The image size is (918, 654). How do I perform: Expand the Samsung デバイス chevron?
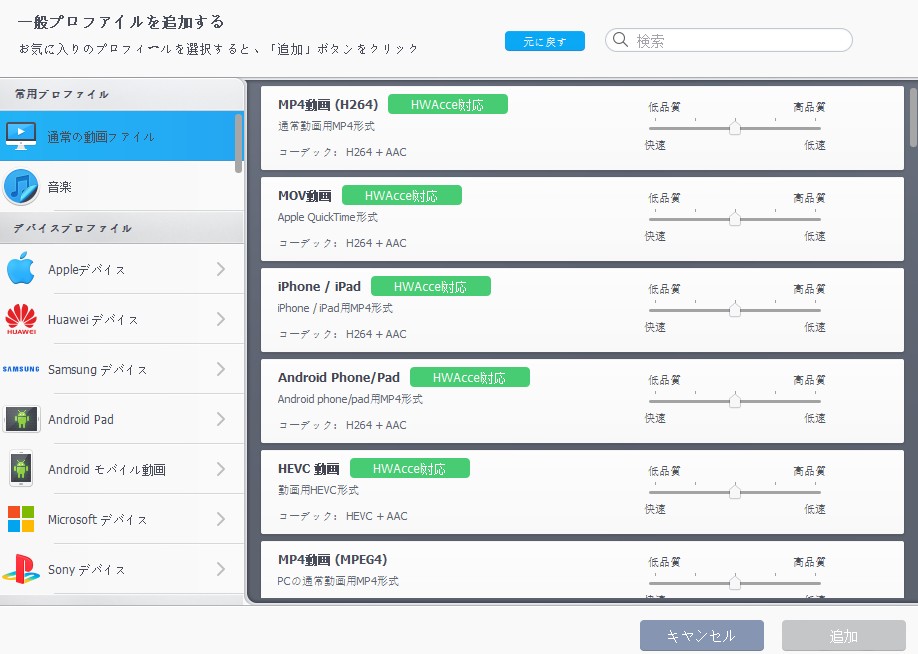[221, 369]
